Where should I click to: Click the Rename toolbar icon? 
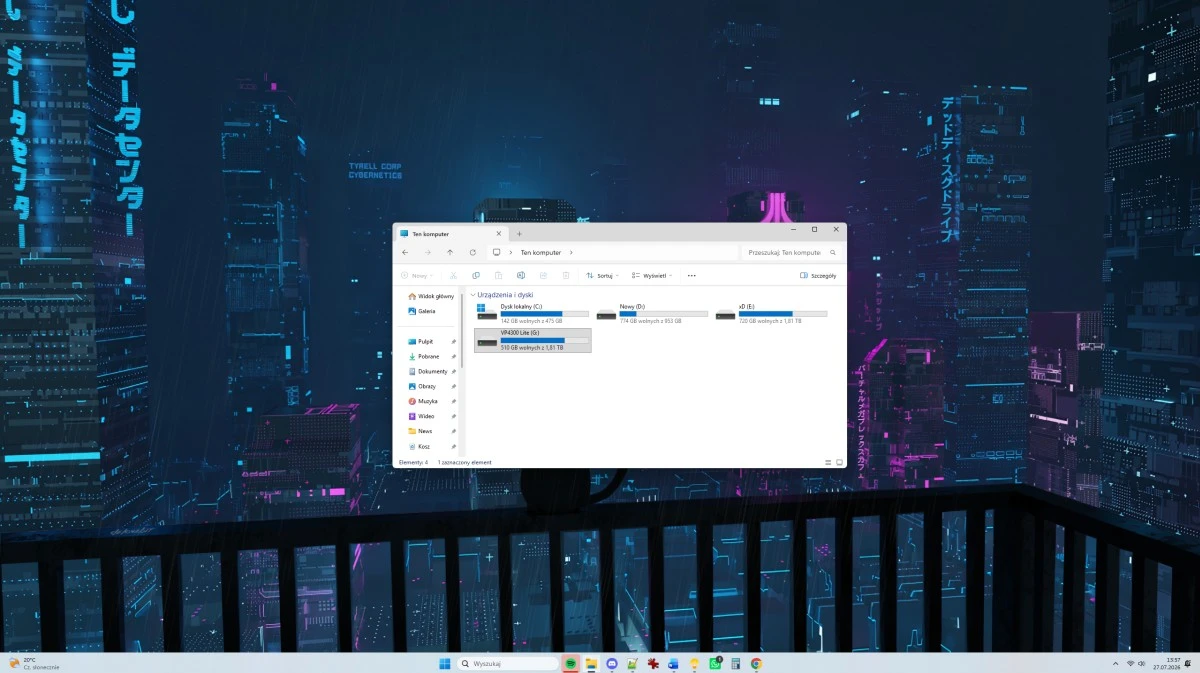pyautogui.click(x=521, y=275)
